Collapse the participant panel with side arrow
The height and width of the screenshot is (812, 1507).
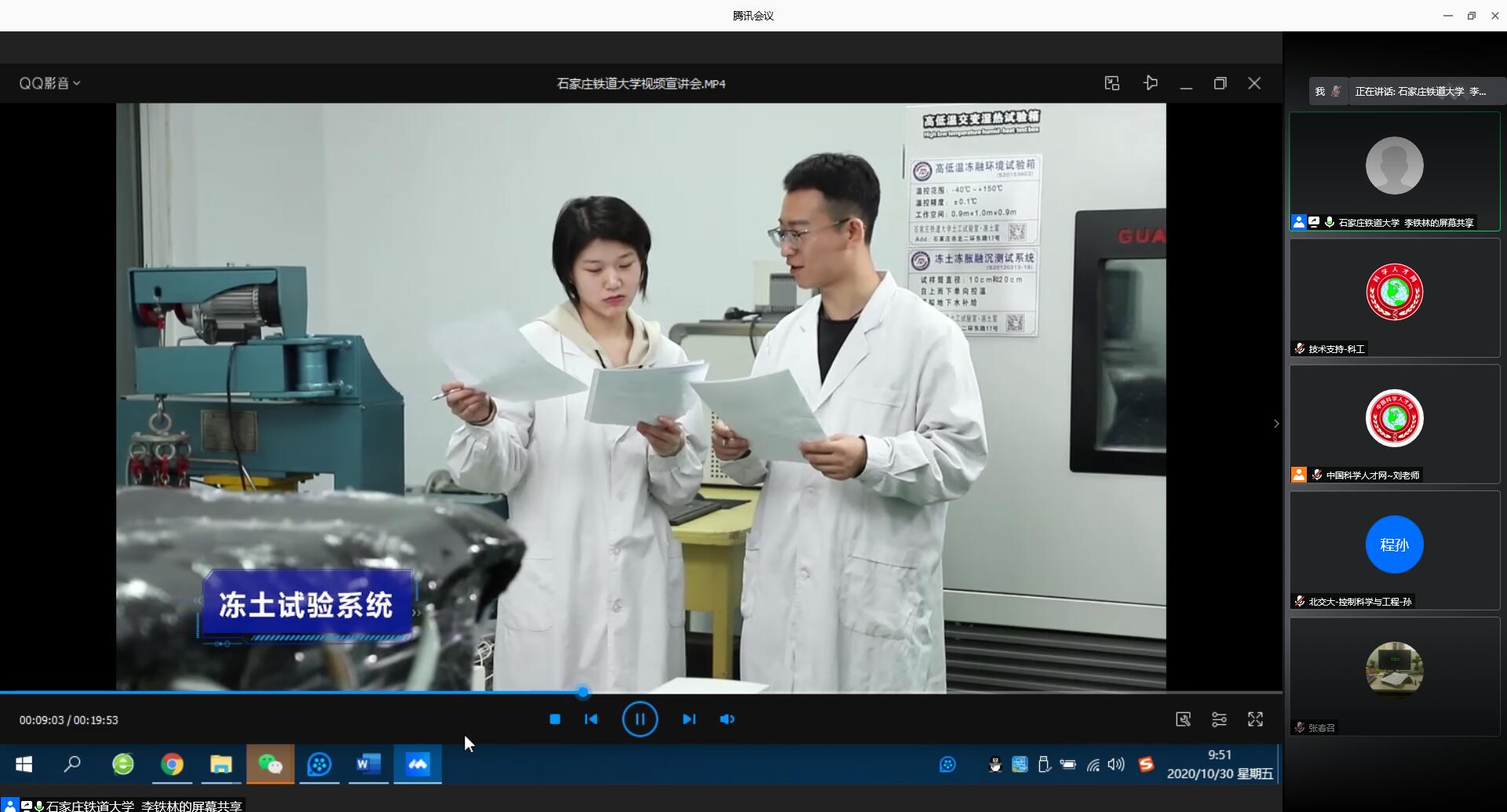coord(1276,424)
